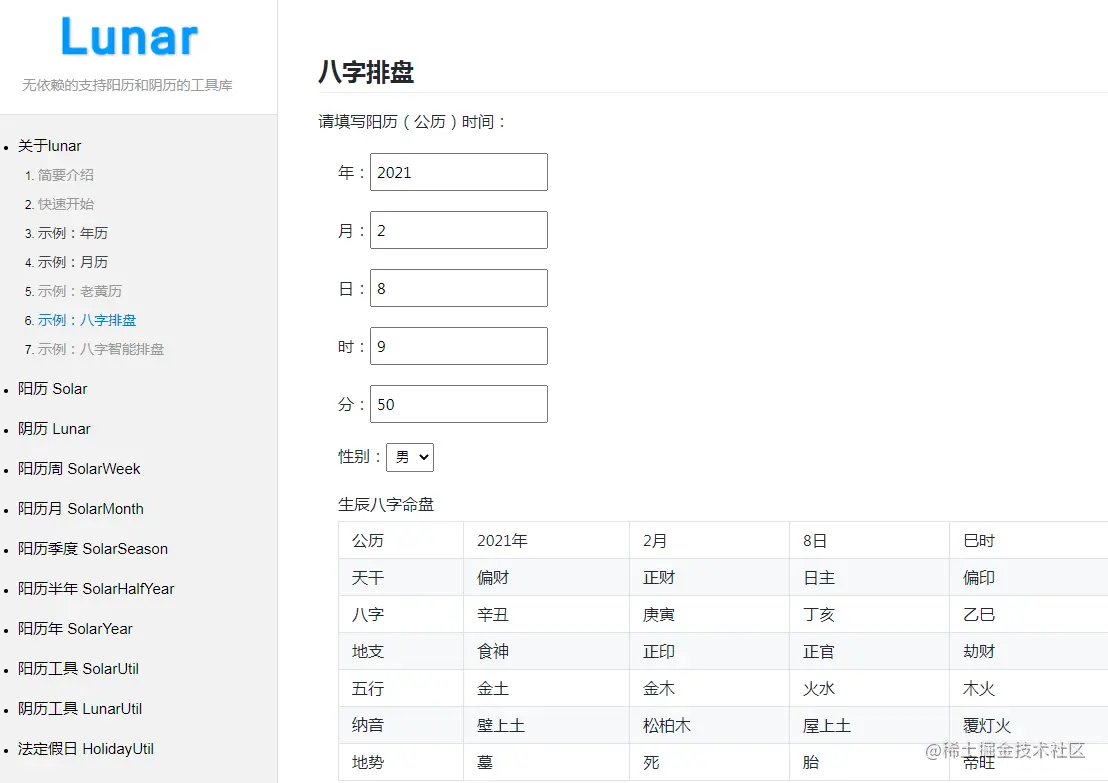The width and height of the screenshot is (1108, 783).
Task: Open the 阳历季度 SolarSeason section
Action: click(93, 548)
